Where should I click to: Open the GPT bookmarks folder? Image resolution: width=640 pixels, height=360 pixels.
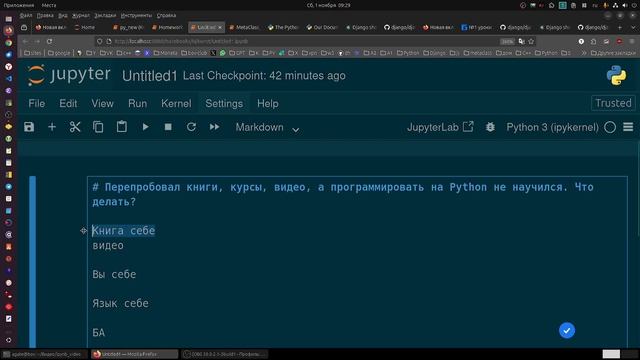point(237,53)
